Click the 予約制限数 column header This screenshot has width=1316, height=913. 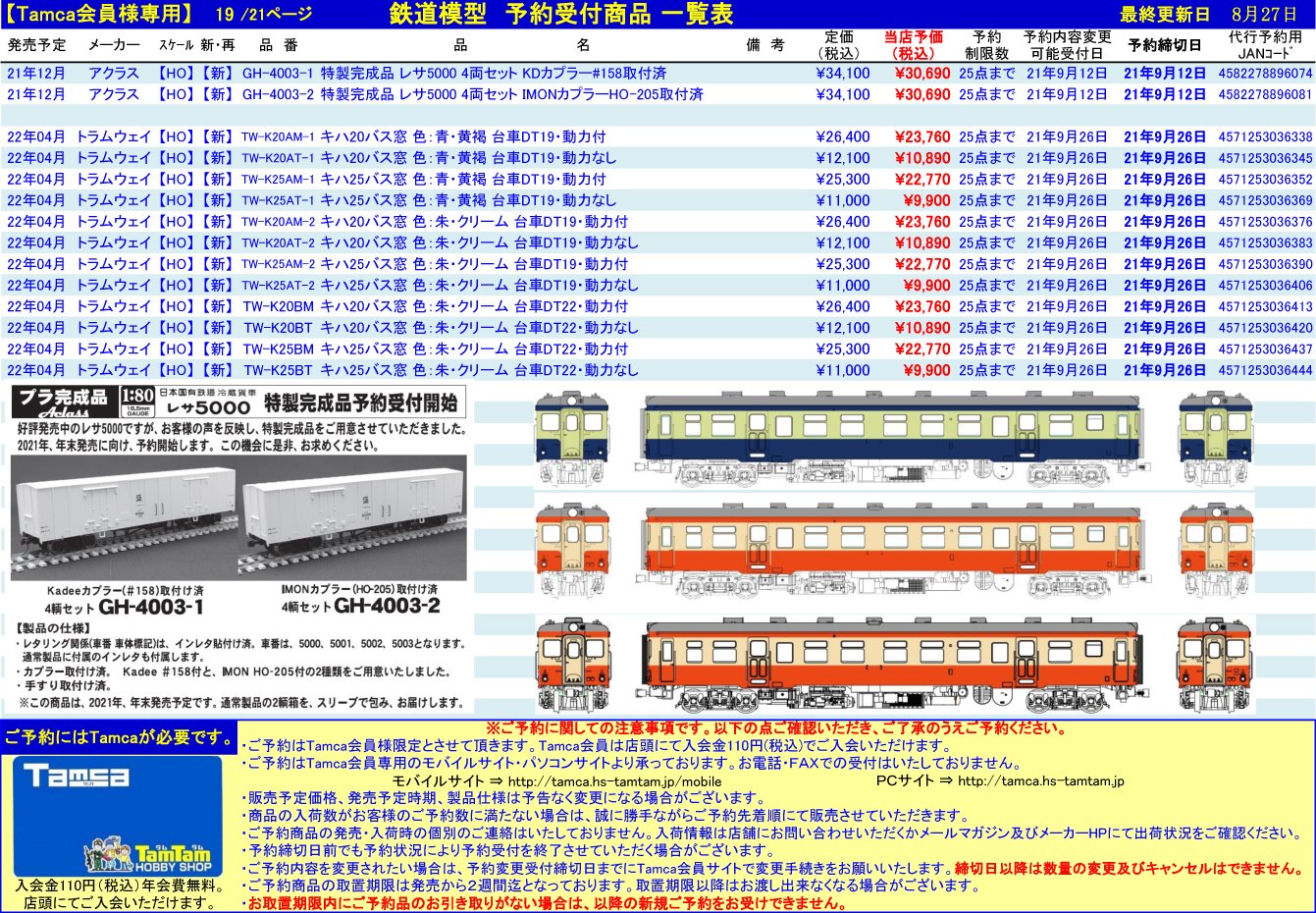click(x=986, y=45)
